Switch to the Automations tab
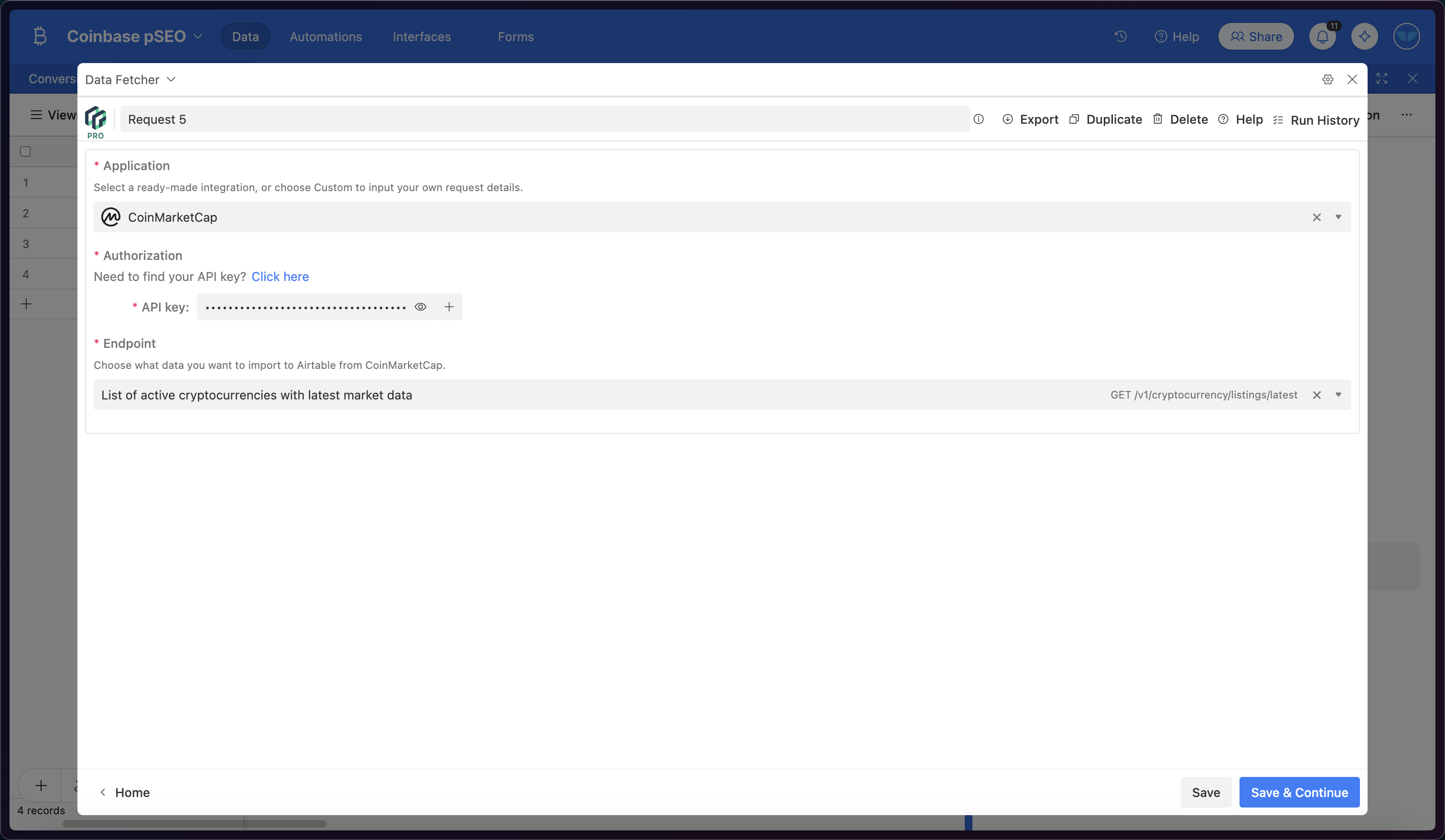 [x=326, y=37]
